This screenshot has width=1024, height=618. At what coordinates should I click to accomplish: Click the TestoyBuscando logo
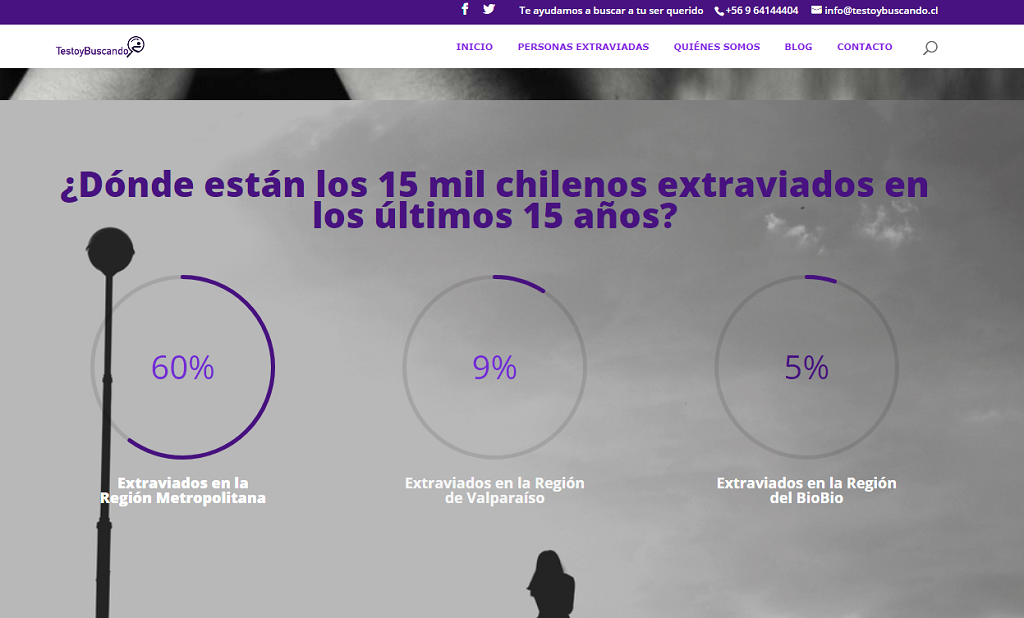tap(100, 47)
